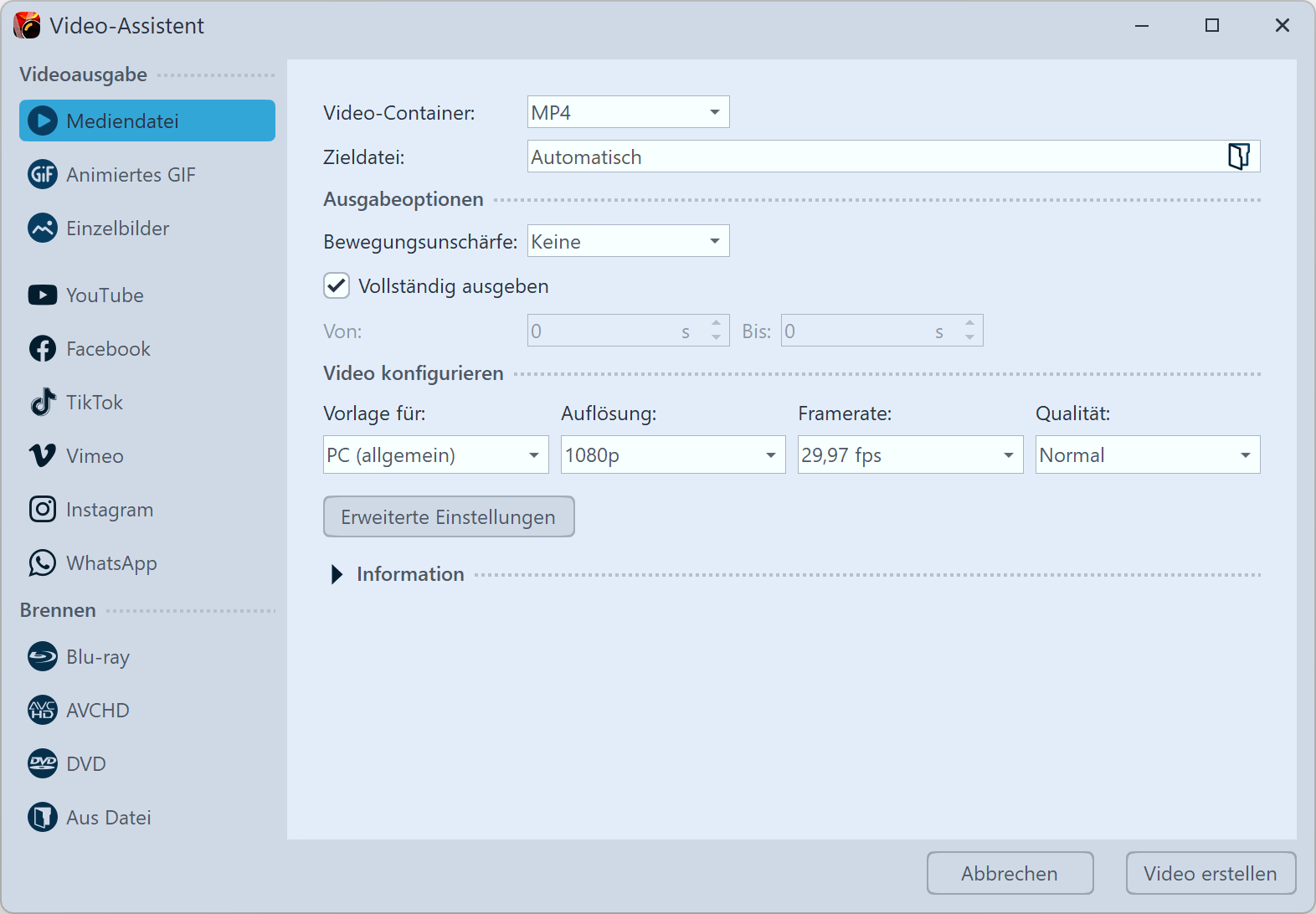Select the Facebook output entry
1316x914 pixels.
coord(108,349)
